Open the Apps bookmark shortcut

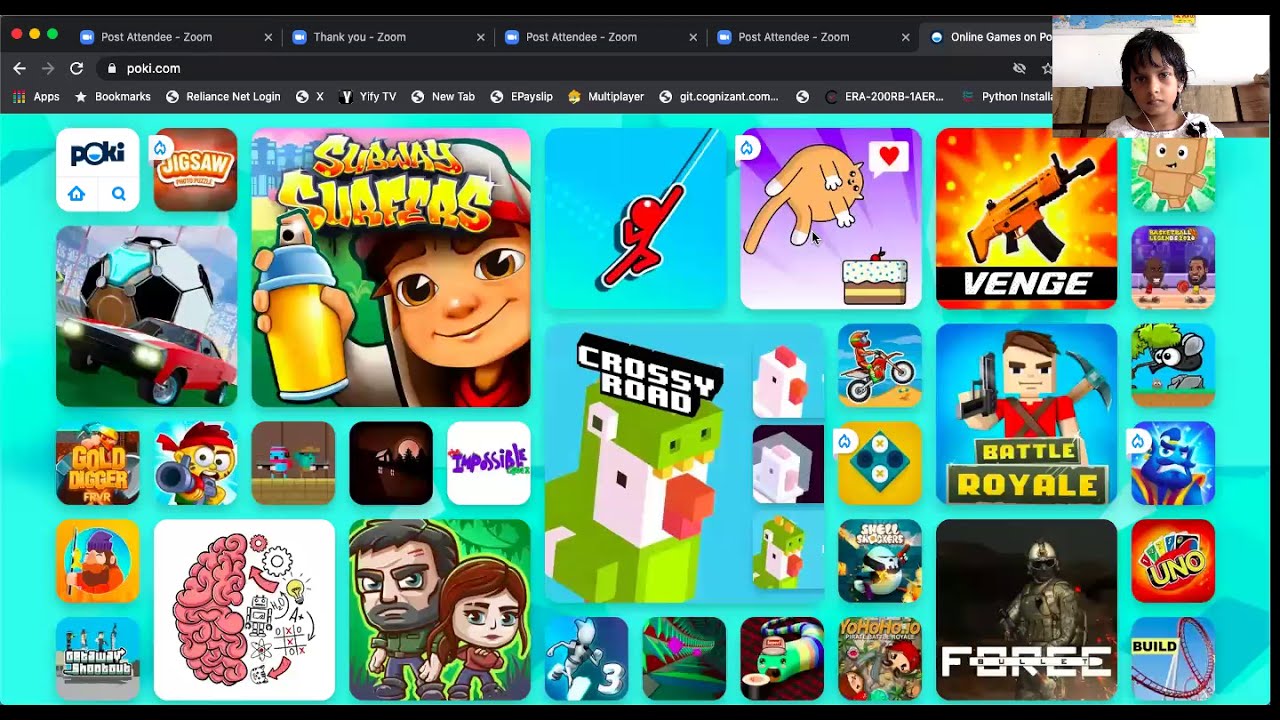click(x=36, y=97)
